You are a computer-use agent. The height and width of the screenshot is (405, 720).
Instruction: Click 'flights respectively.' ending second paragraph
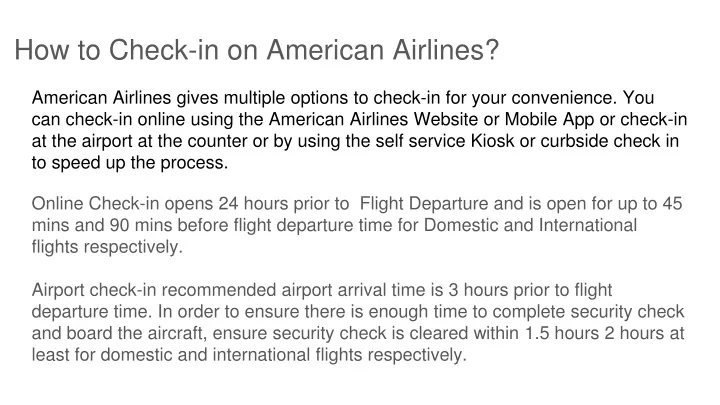click(x=107, y=247)
